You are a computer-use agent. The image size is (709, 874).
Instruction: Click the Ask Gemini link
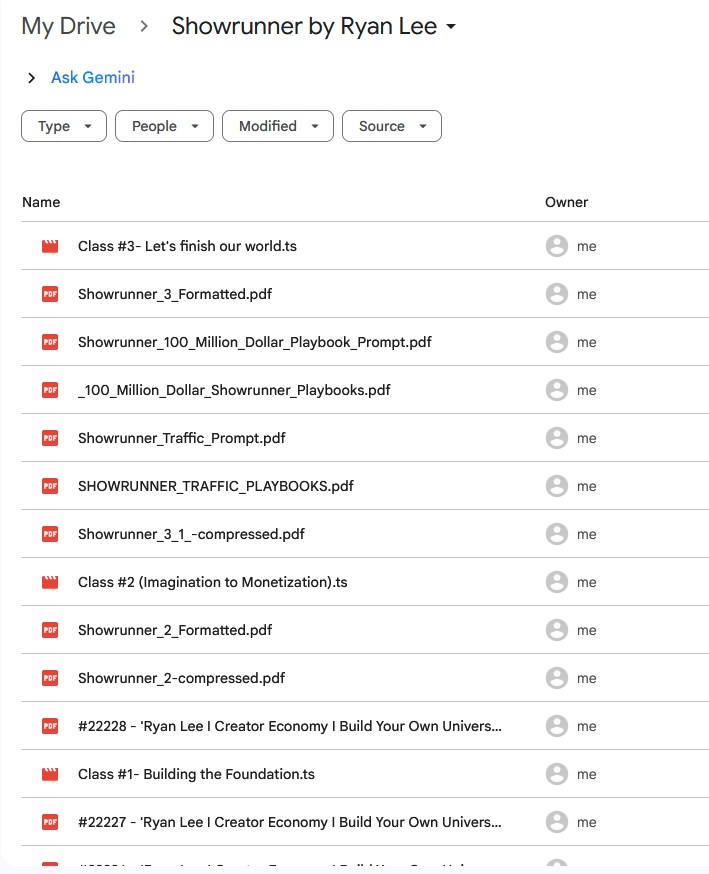93,78
